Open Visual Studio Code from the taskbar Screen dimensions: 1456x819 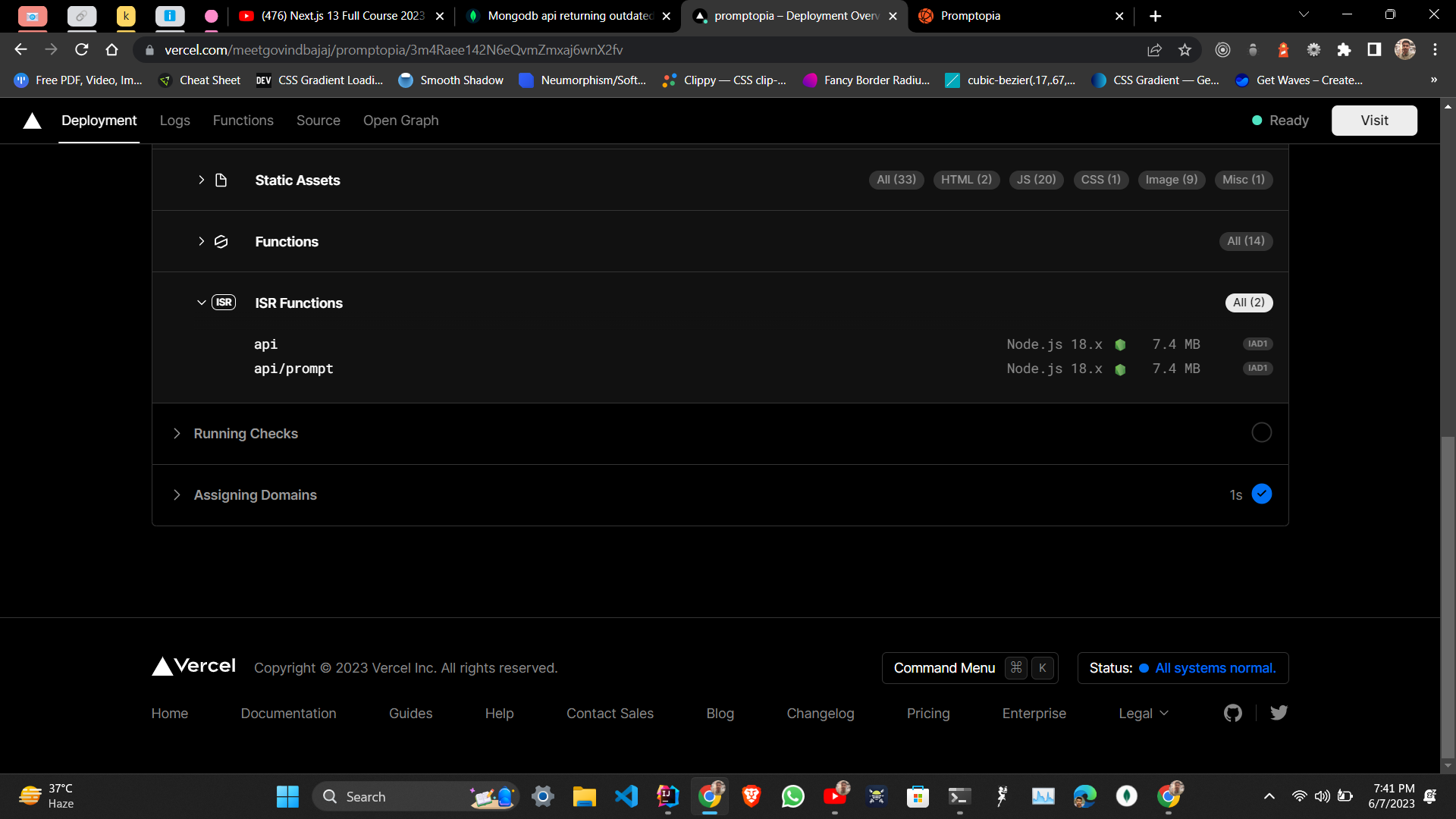point(626,796)
